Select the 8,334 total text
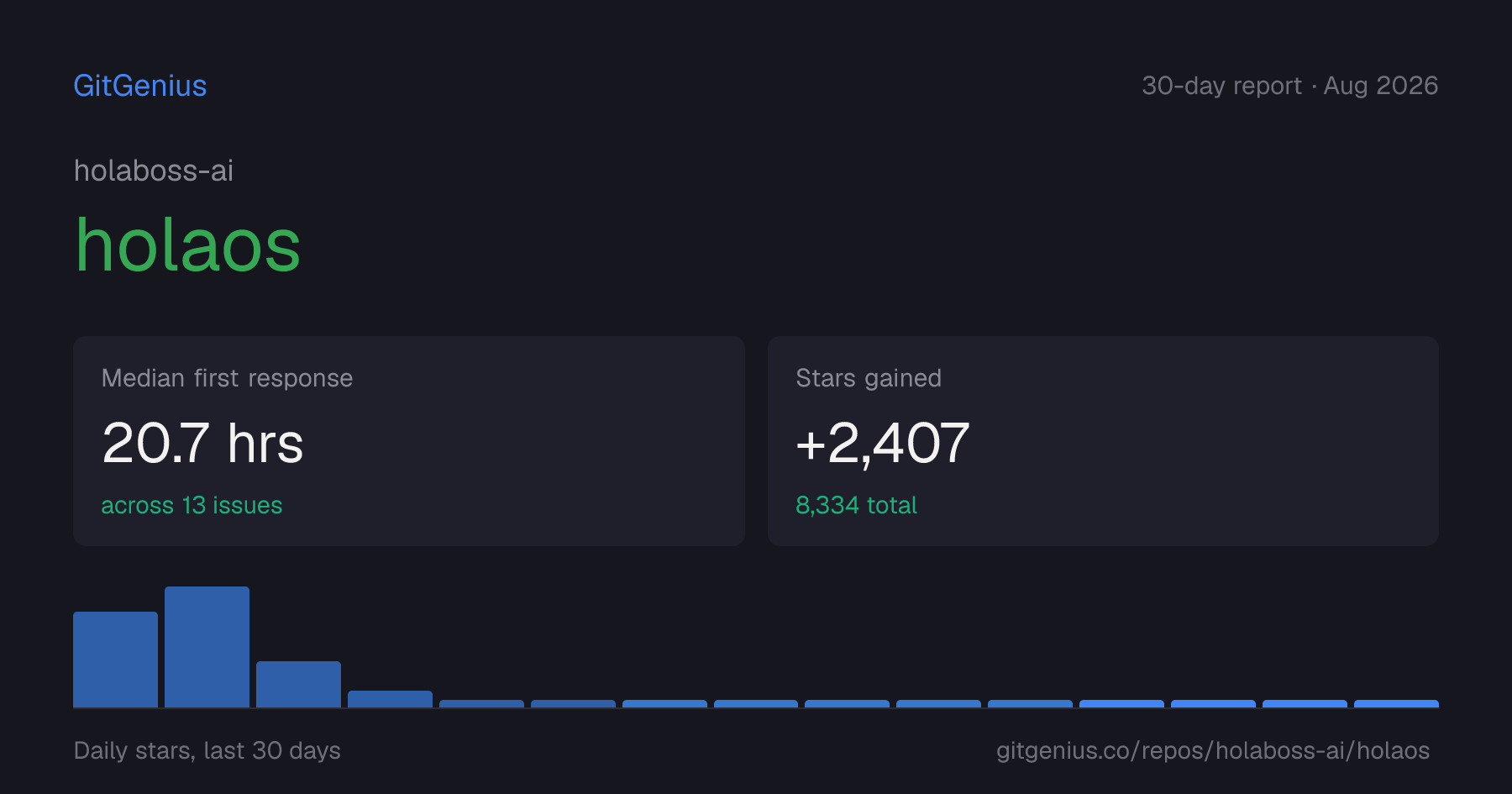Screen dimensions: 1512x794 pos(856,505)
